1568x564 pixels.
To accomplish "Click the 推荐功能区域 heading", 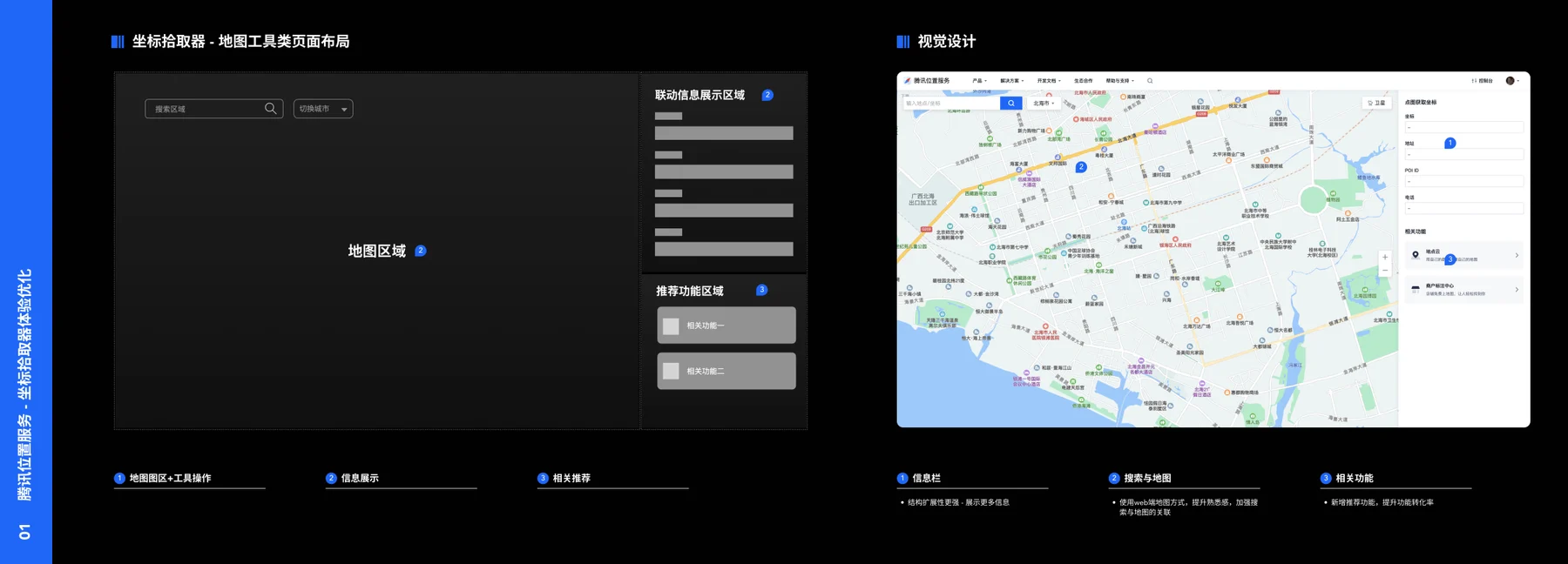I will pyautogui.click(x=690, y=291).
